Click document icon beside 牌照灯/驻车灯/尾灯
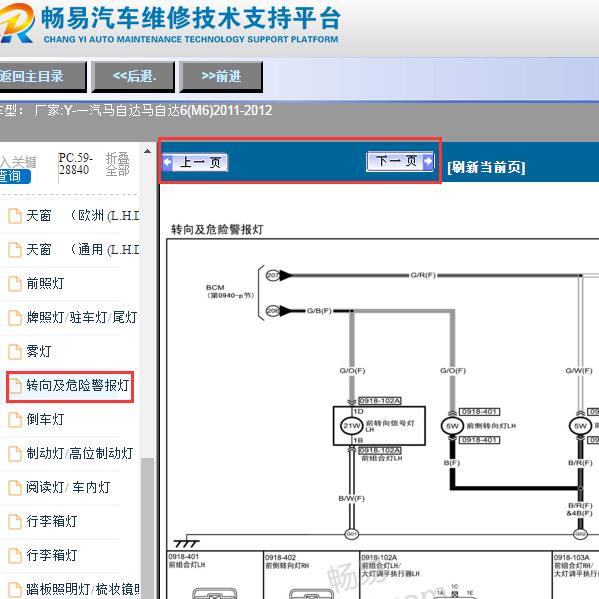This screenshot has width=599, height=599. [15, 317]
